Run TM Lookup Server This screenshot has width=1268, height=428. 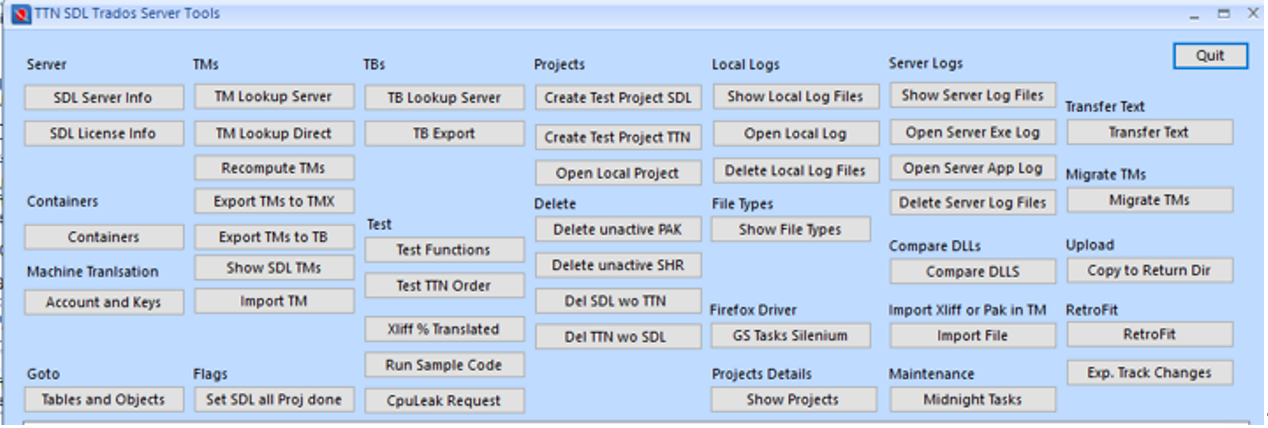tap(274, 97)
